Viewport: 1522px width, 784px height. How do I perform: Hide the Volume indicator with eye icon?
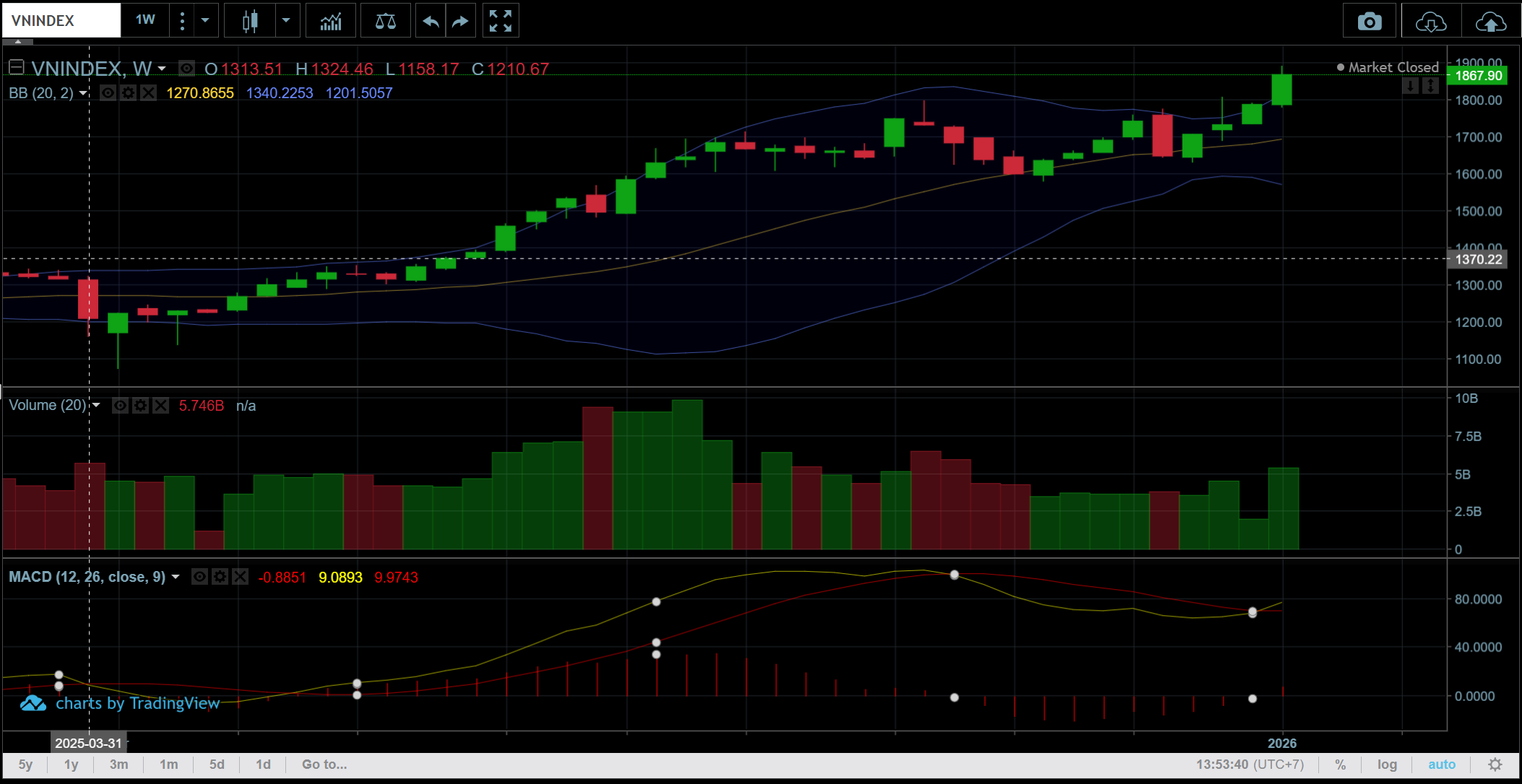120,406
